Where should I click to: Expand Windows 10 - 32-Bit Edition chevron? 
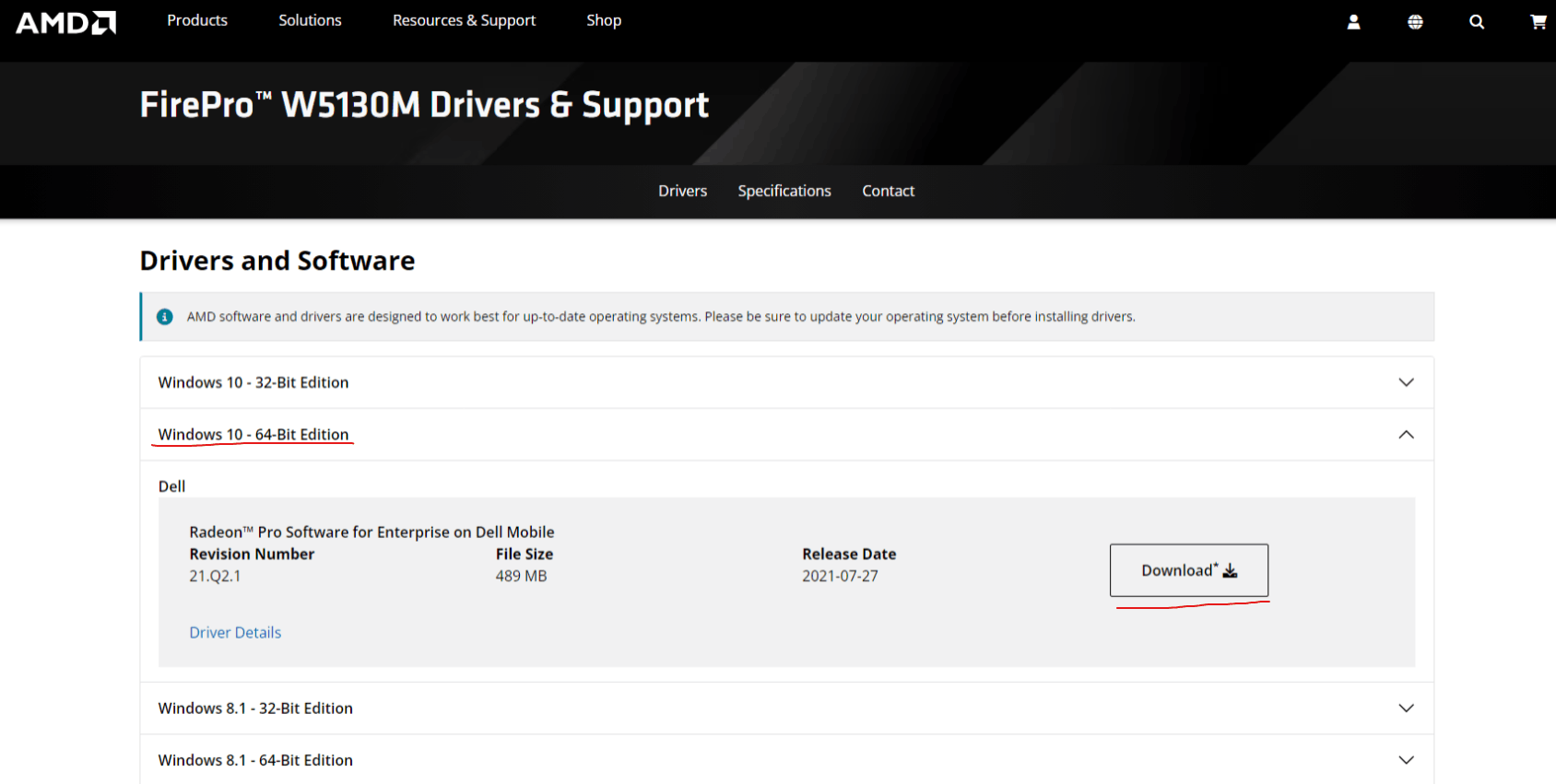pyautogui.click(x=1406, y=382)
